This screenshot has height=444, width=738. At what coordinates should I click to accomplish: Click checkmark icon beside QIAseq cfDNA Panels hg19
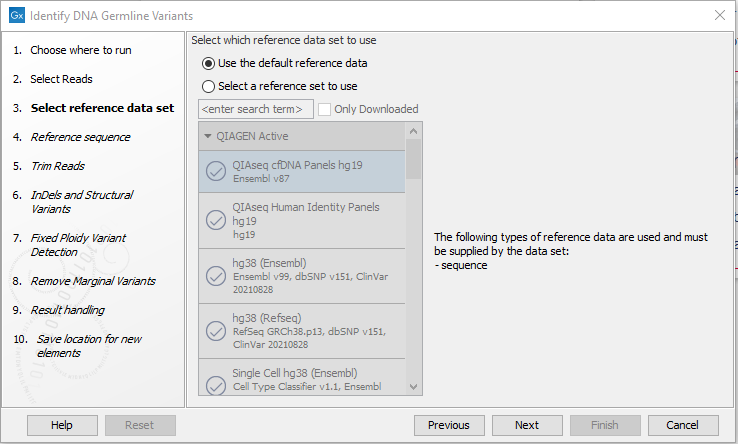pos(216,171)
